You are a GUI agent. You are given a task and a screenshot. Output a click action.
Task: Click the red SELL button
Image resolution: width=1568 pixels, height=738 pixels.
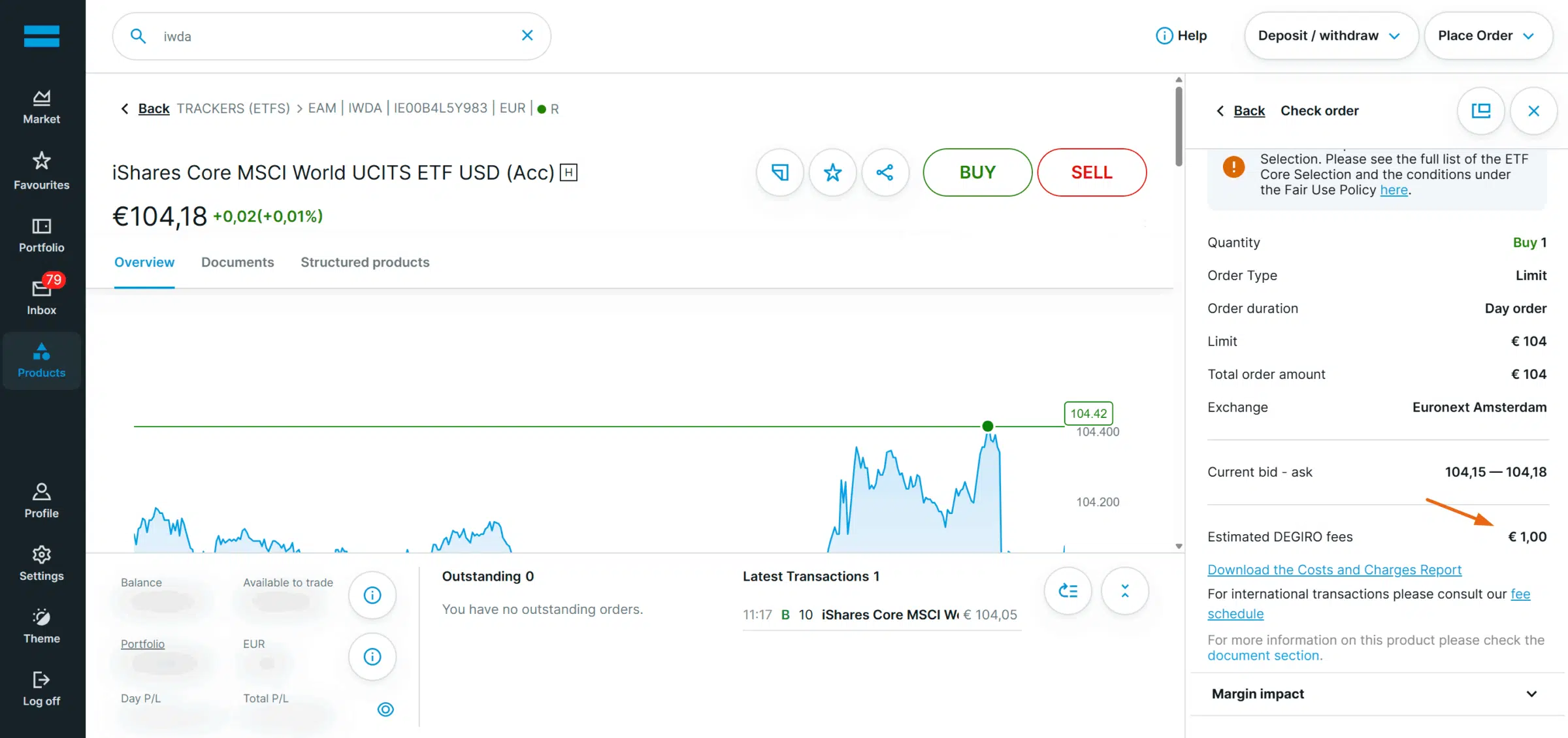[x=1092, y=172]
